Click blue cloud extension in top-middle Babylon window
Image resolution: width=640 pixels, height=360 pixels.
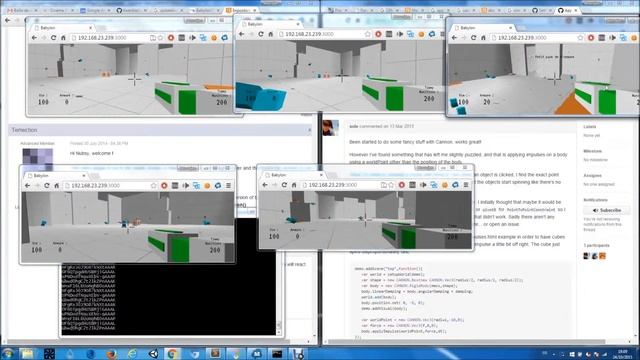(432, 34)
